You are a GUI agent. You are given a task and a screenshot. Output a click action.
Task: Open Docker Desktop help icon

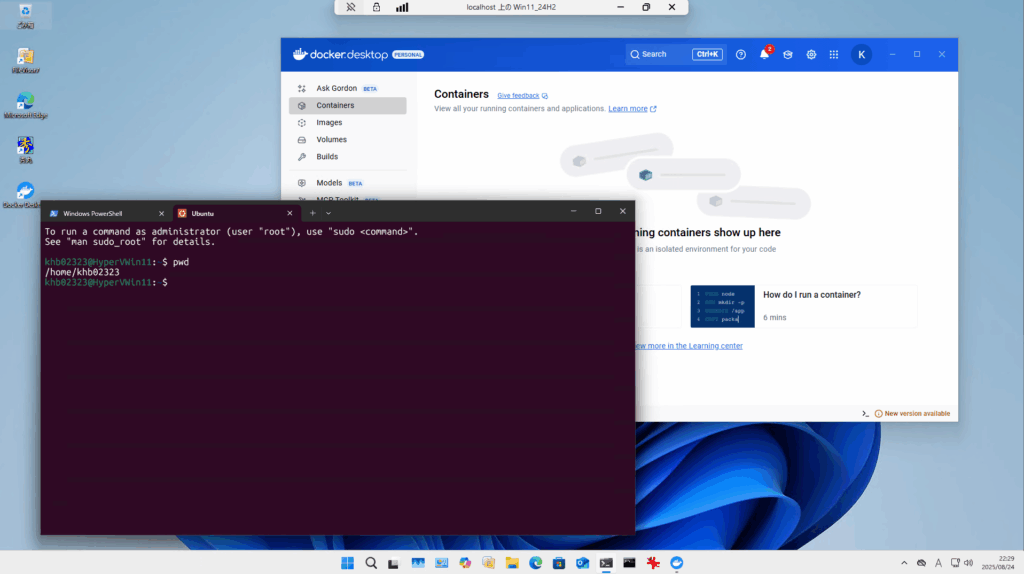(x=741, y=55)
